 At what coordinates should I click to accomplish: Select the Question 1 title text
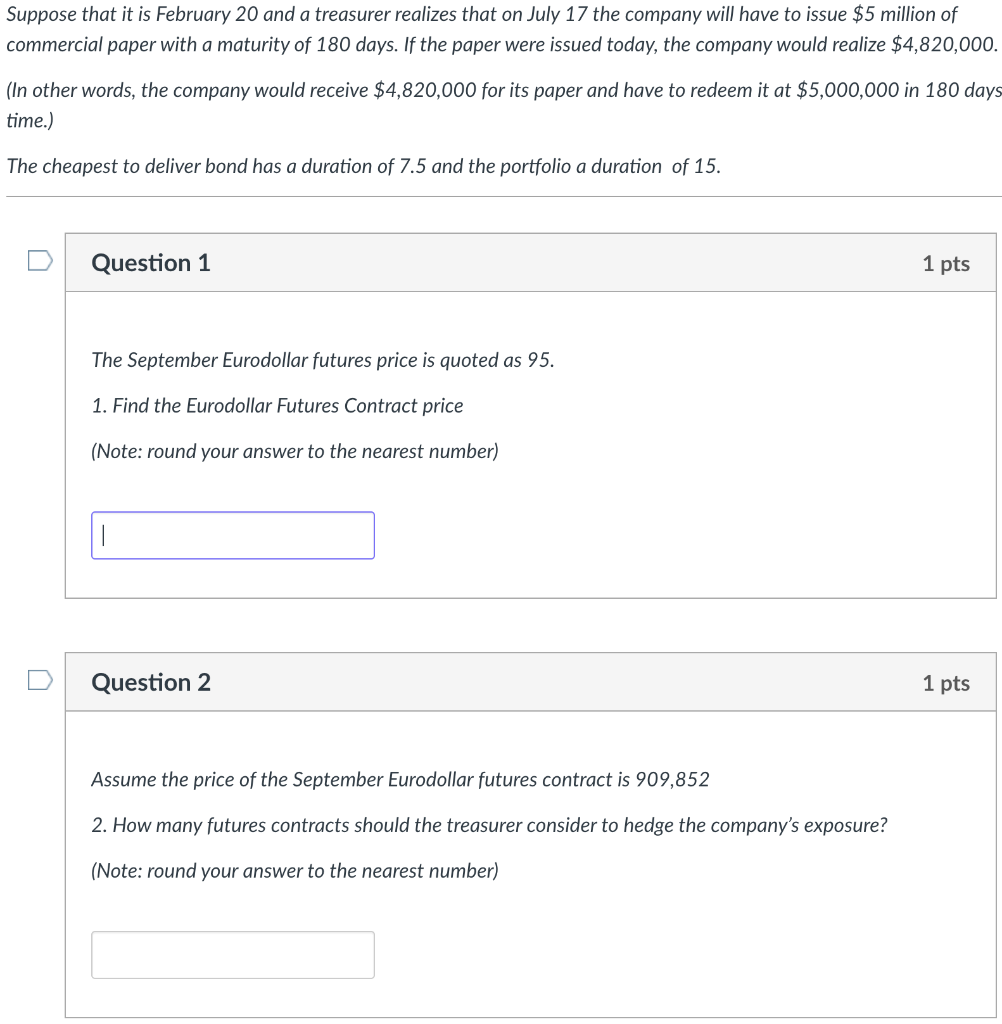pos(150,263)
